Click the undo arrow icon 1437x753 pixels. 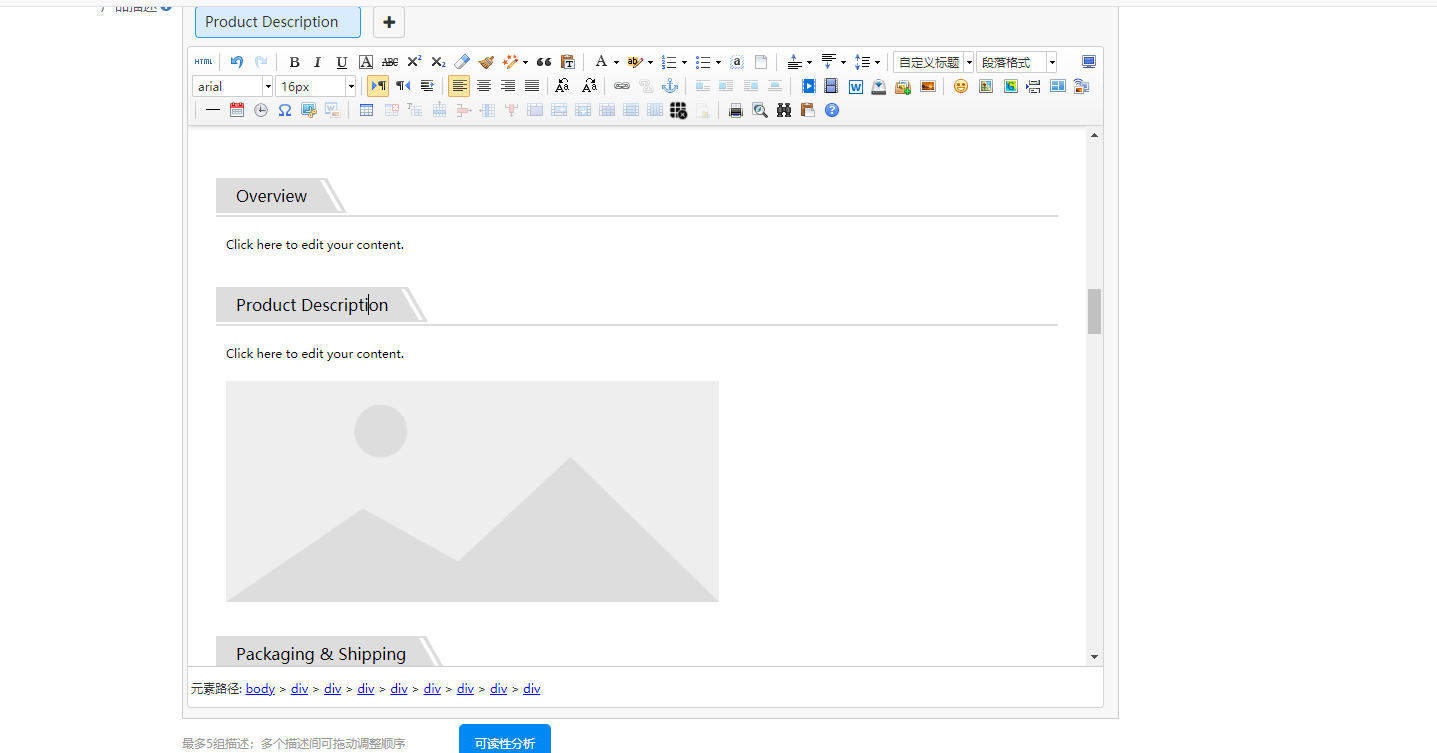tap(237, 62)
